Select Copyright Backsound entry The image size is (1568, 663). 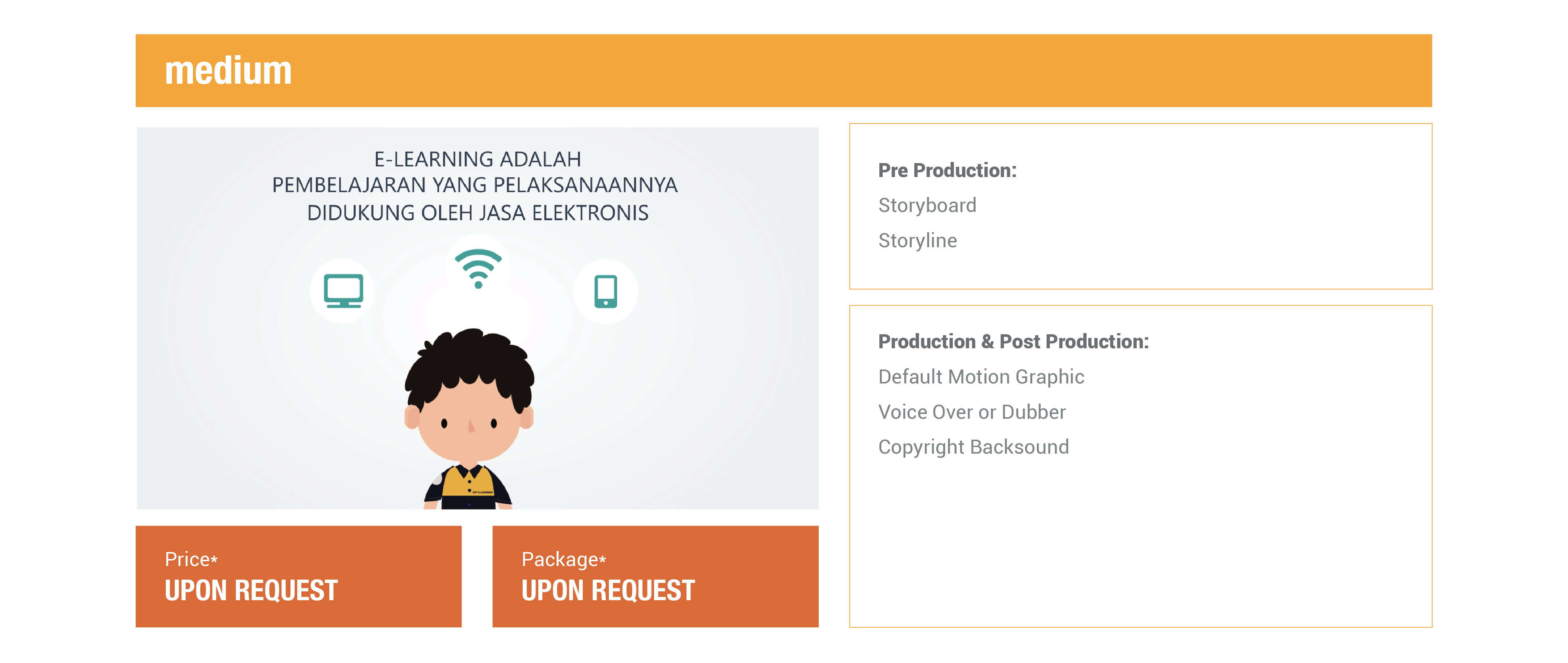[x=973, y=447]
